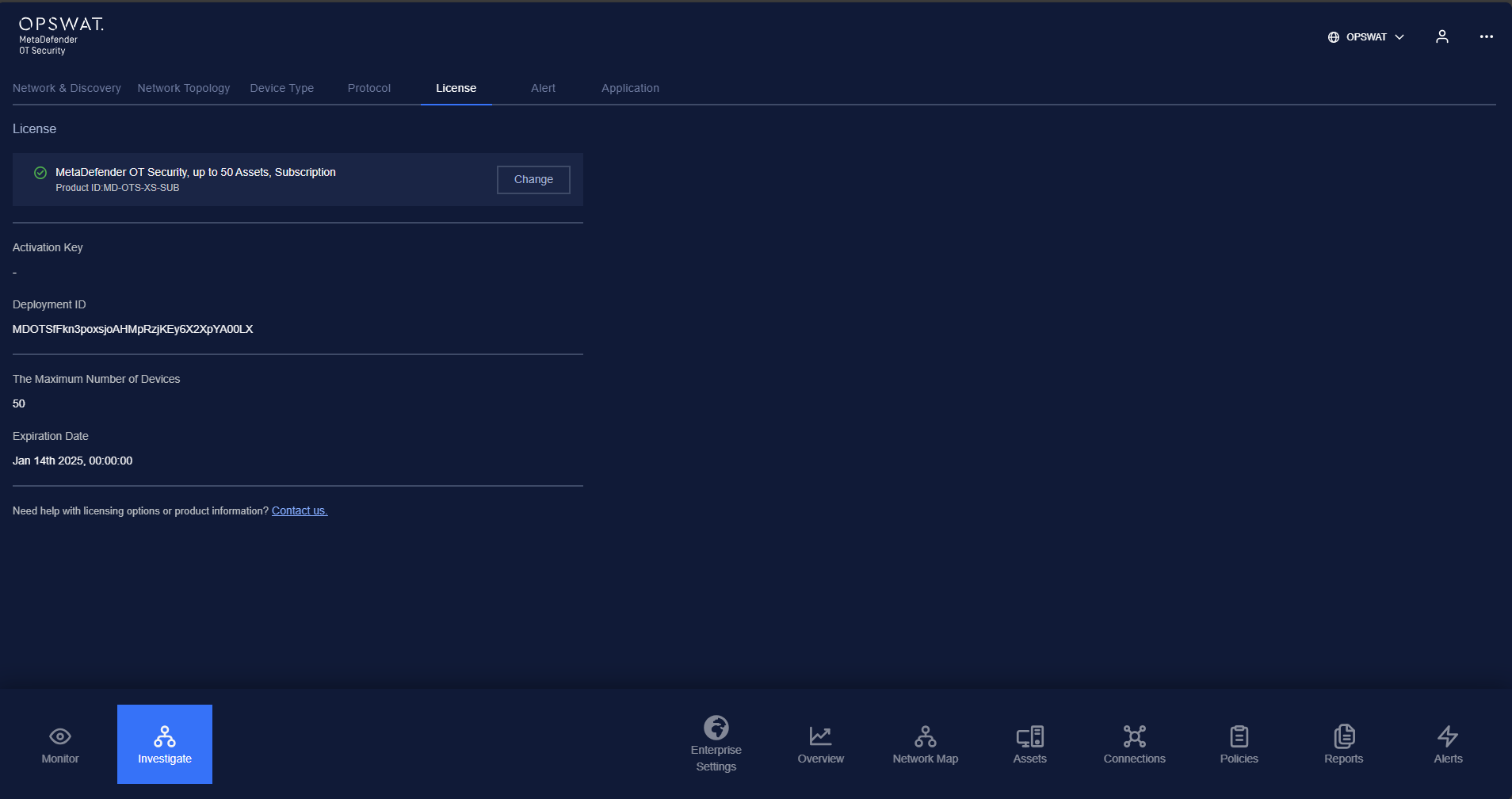The height and width of the screenshot is (799, 1512).
Task: Open the Policies page
Action: [1239, 744]
